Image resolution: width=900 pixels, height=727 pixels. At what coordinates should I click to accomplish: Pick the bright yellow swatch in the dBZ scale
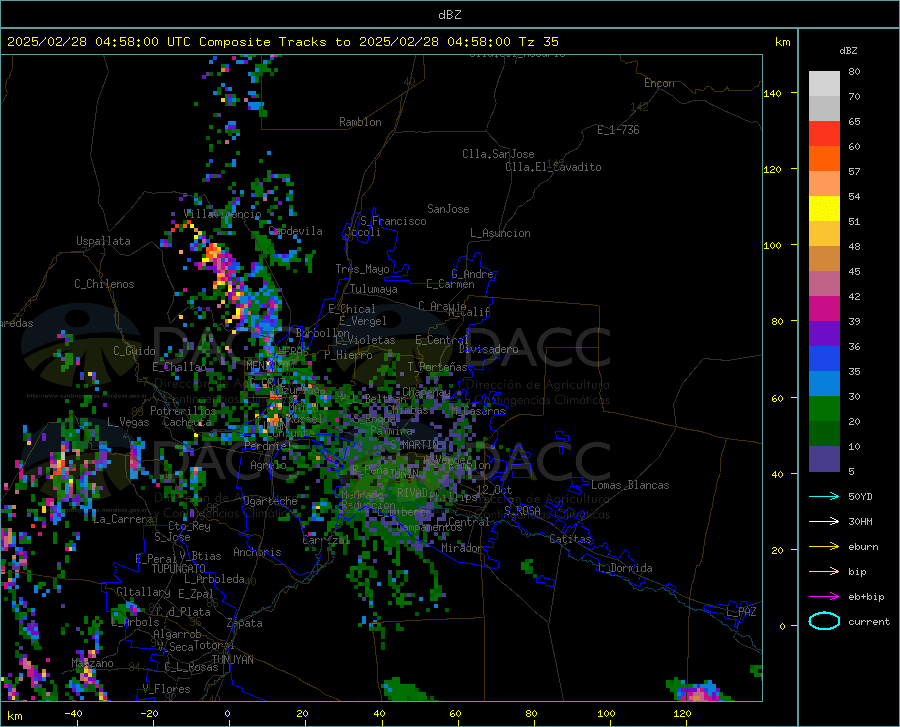(824, 209)
